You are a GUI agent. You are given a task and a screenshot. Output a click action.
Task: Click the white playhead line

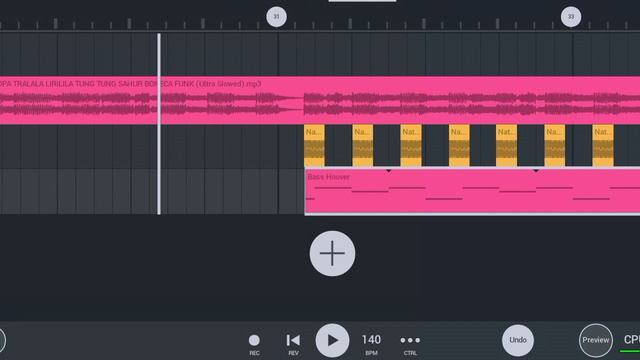159,124
